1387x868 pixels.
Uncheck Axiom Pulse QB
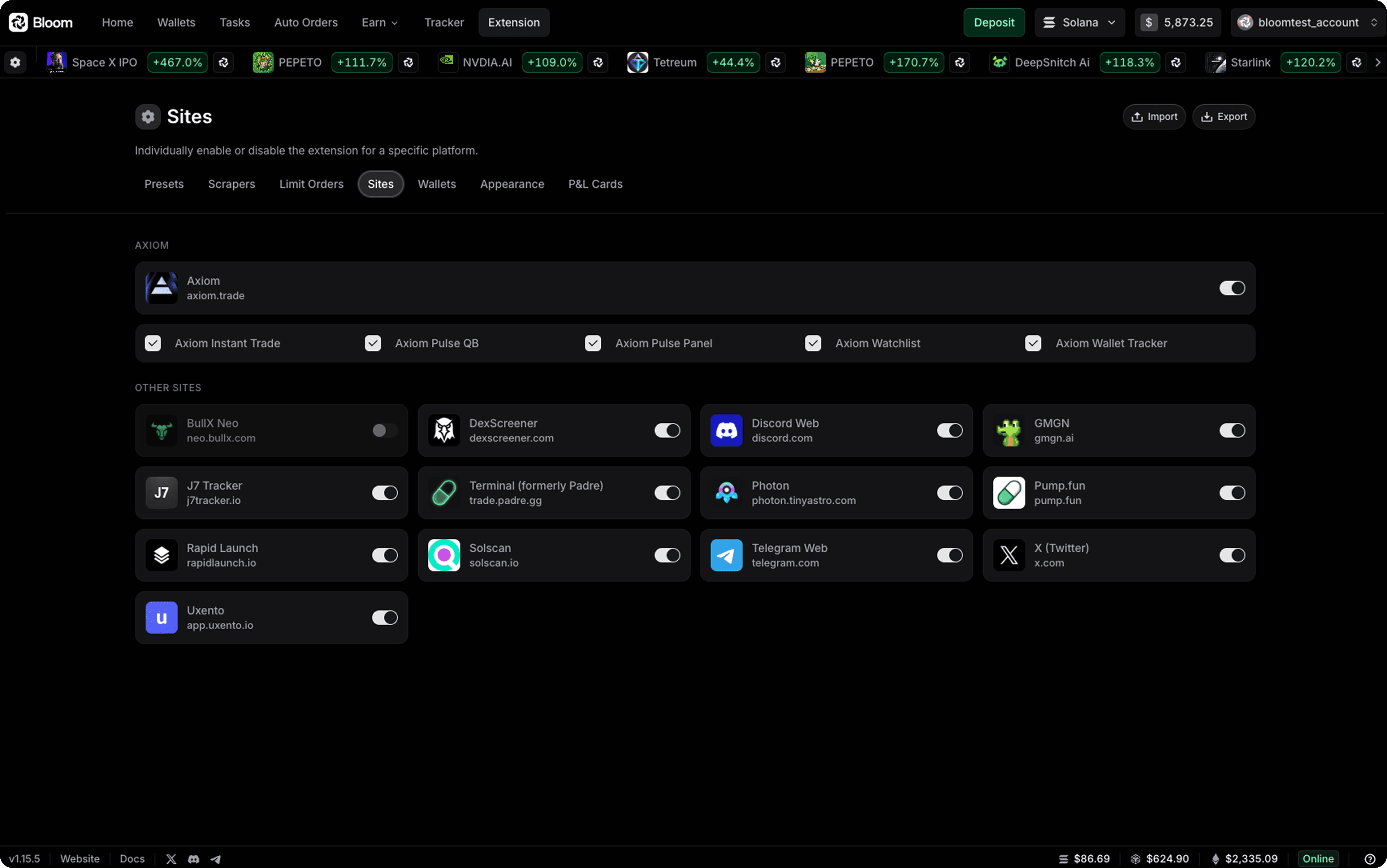(x=373, y=343)
